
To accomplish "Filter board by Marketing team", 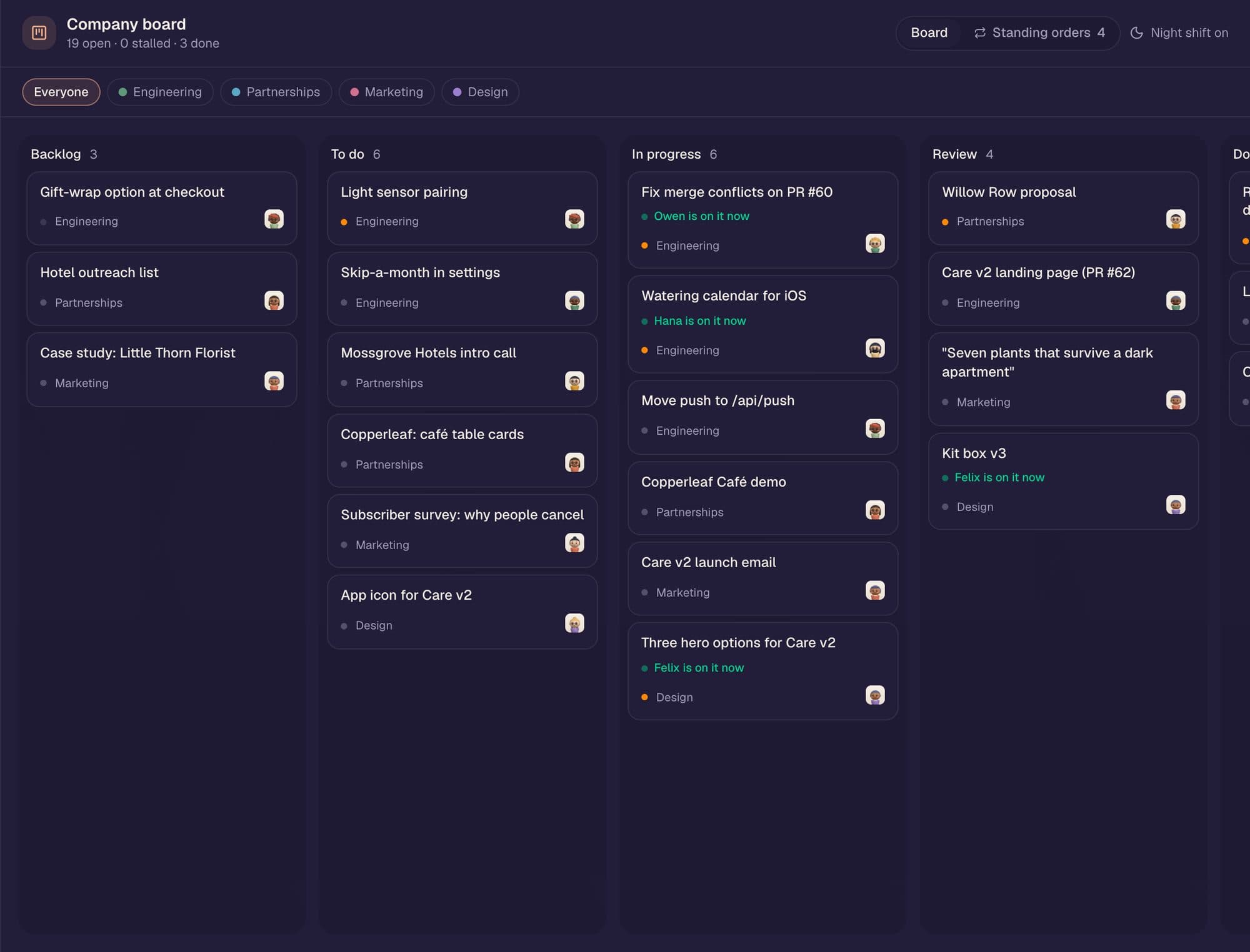I will (386, 92).
